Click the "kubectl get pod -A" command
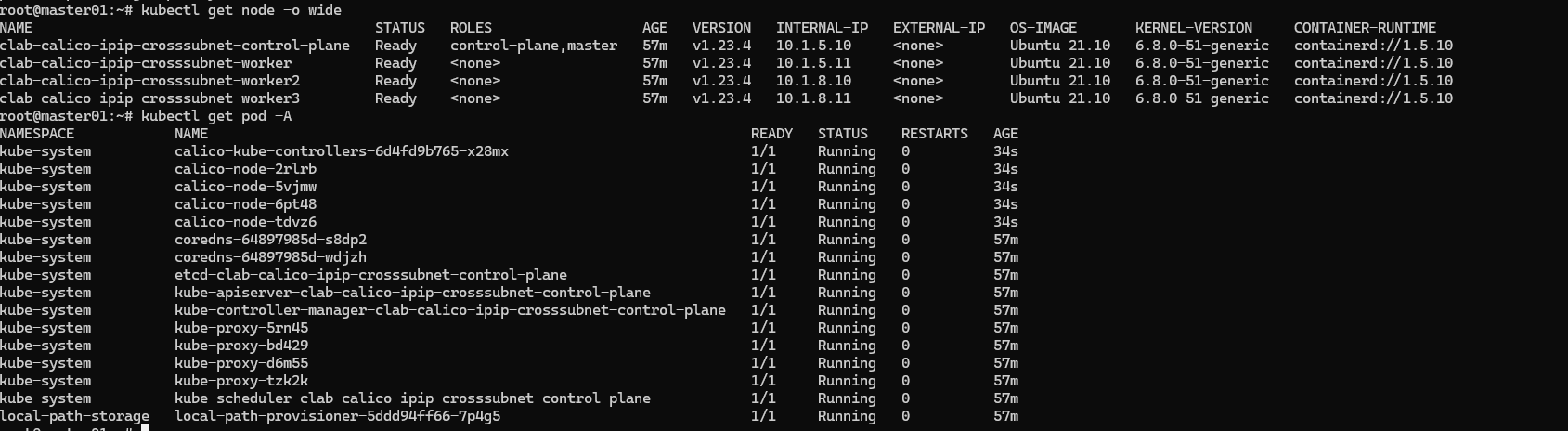The image size is (1568, 431). (216, 116)
